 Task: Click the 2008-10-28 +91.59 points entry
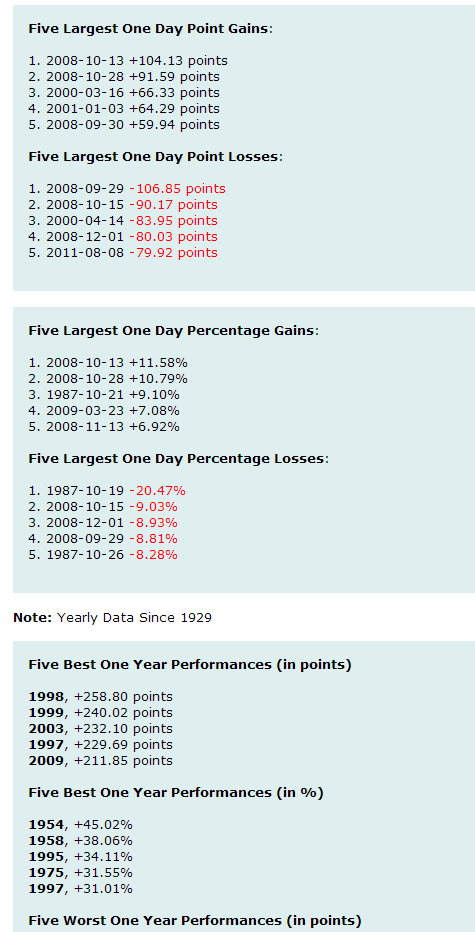(124, 77)
